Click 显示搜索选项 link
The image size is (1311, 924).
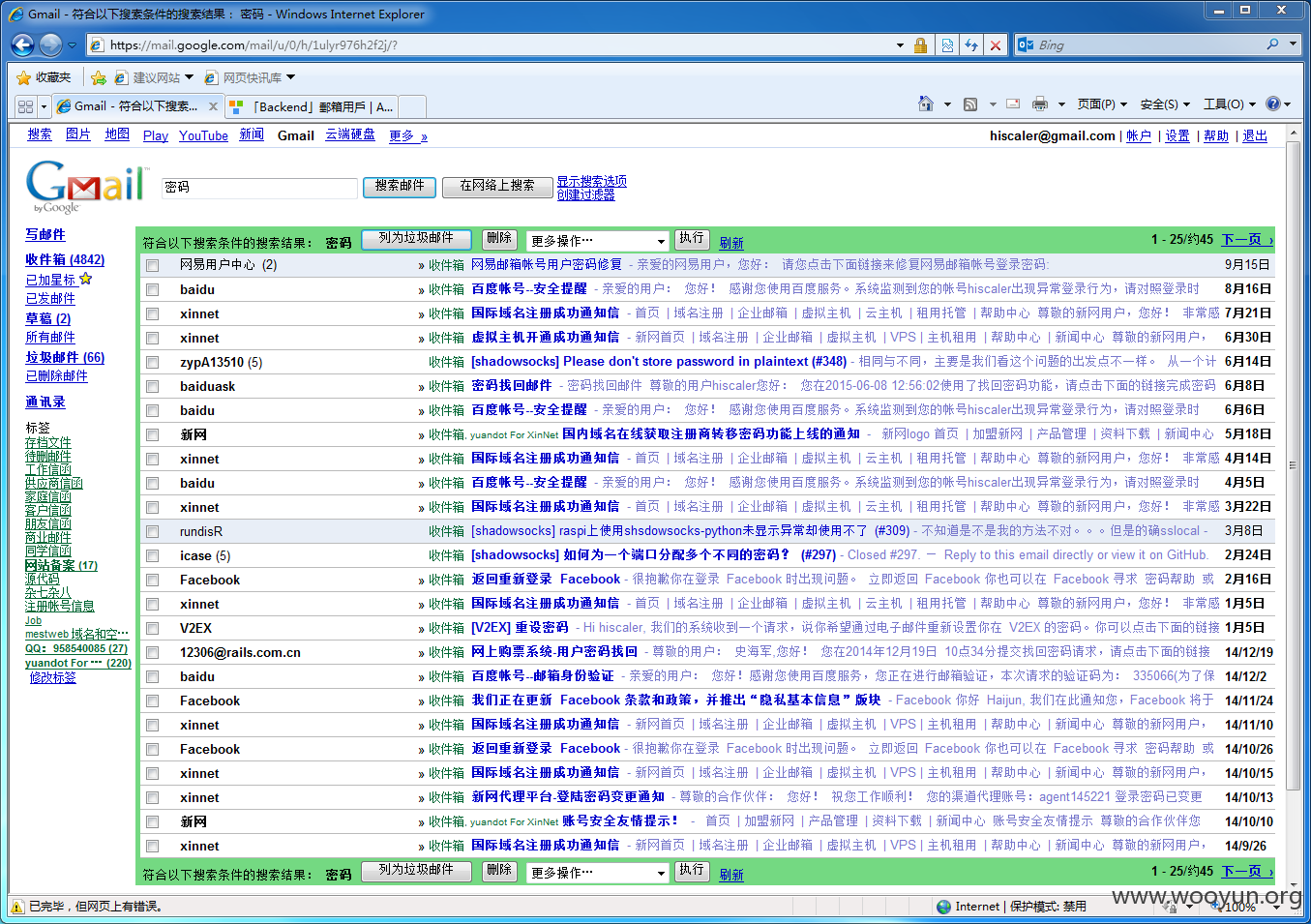tap(591, 181)
